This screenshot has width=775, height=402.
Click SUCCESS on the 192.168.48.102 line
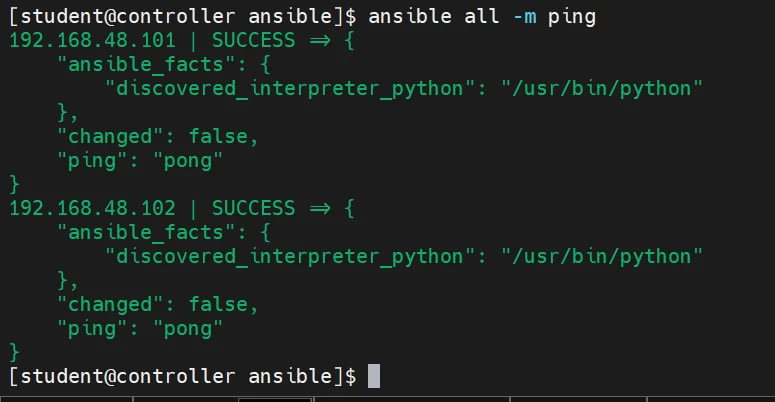[x=253, y=209]
